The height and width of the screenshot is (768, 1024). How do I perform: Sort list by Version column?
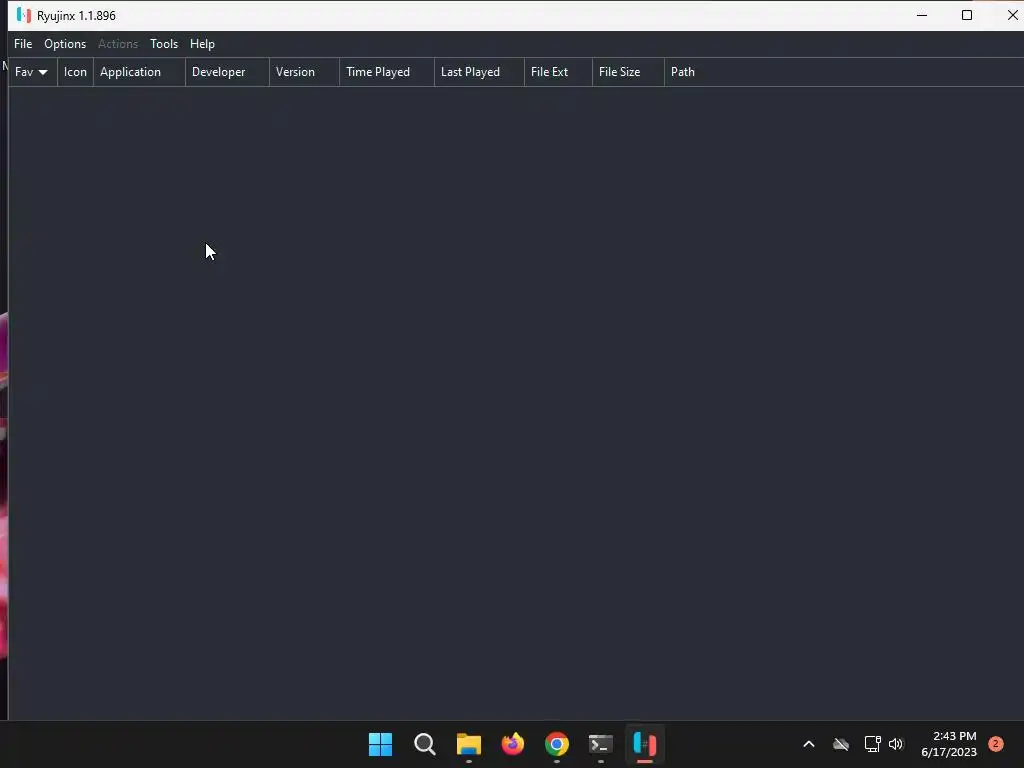304,72
